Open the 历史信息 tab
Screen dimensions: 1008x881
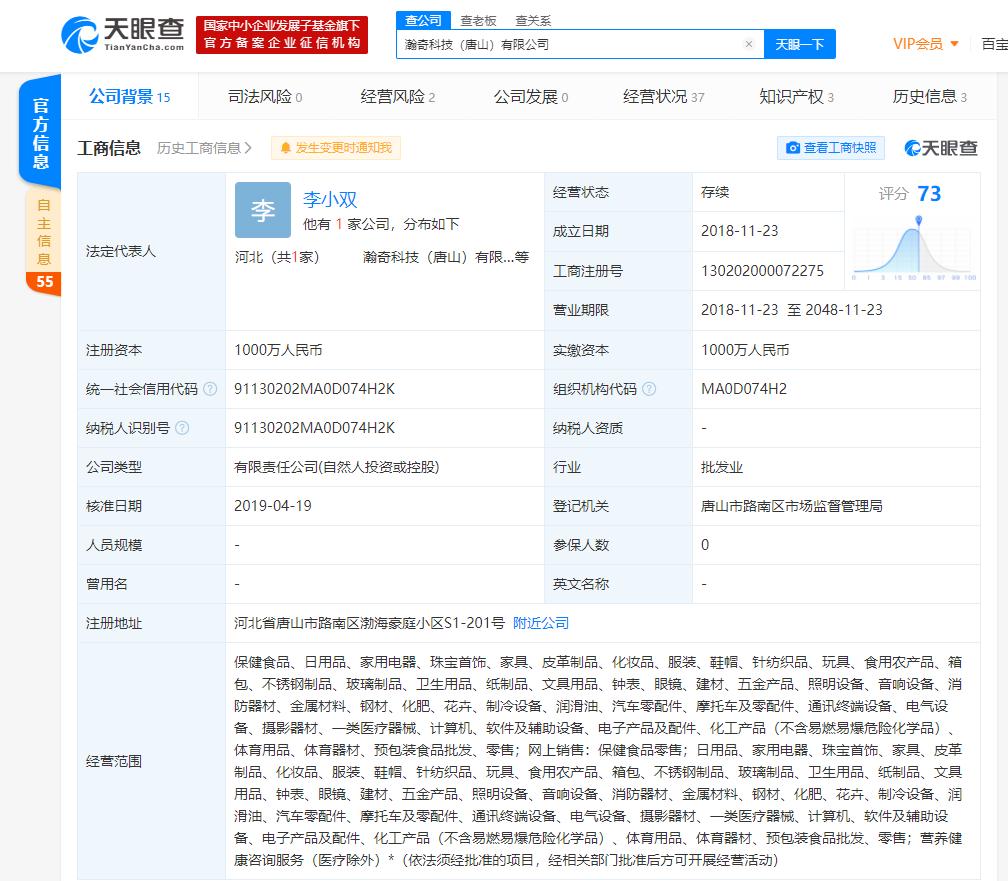tap(929, 96)
